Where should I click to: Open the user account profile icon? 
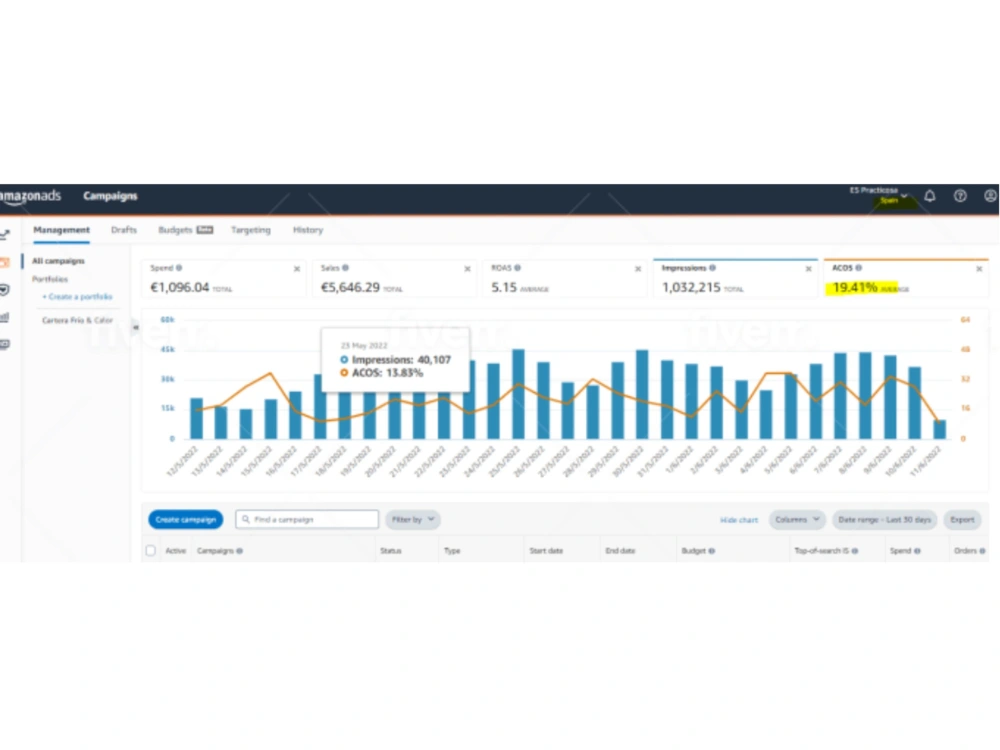coord(990,196)
